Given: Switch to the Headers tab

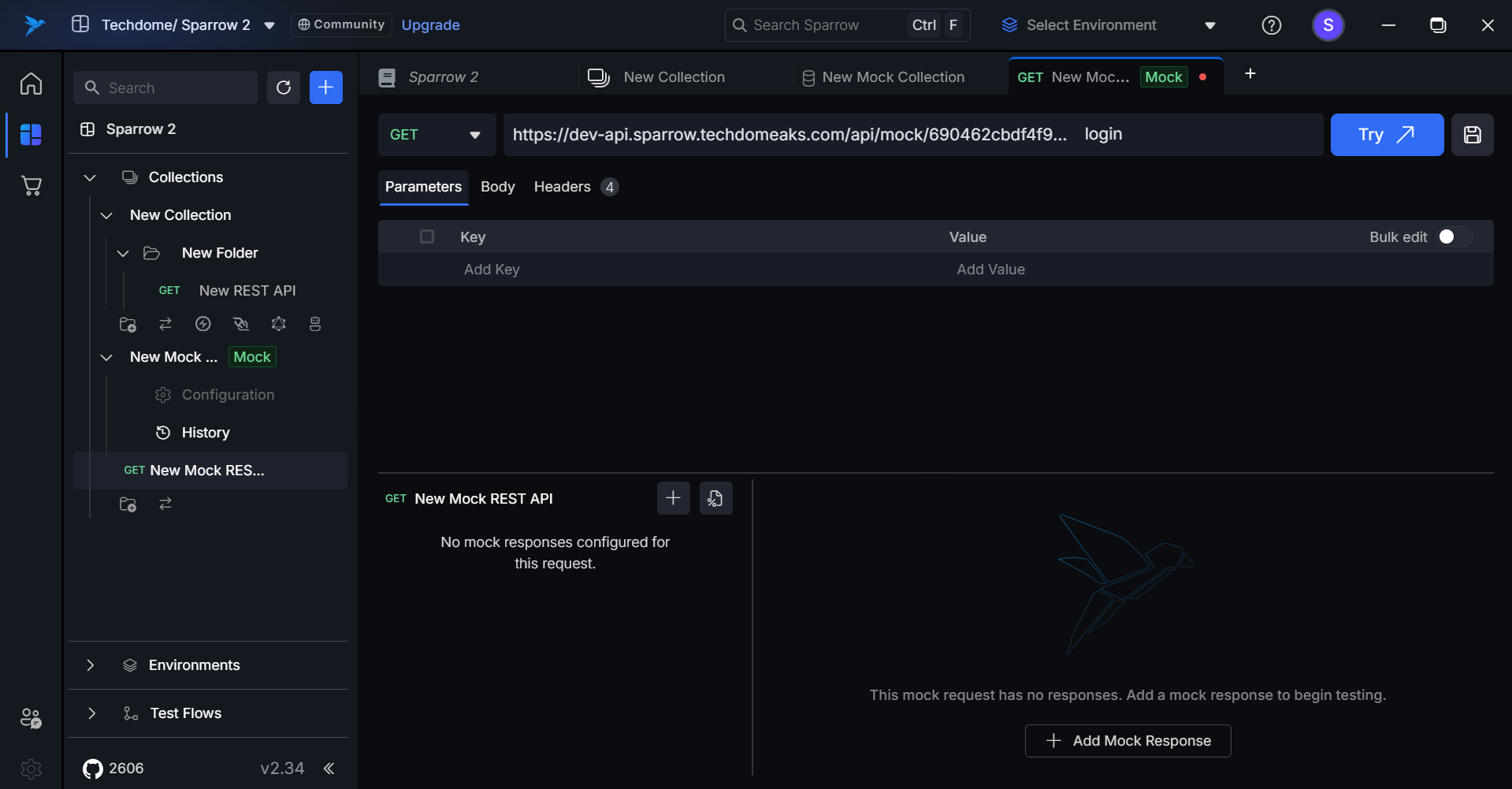Looking at the screenshot, I should tap(562, 187).
